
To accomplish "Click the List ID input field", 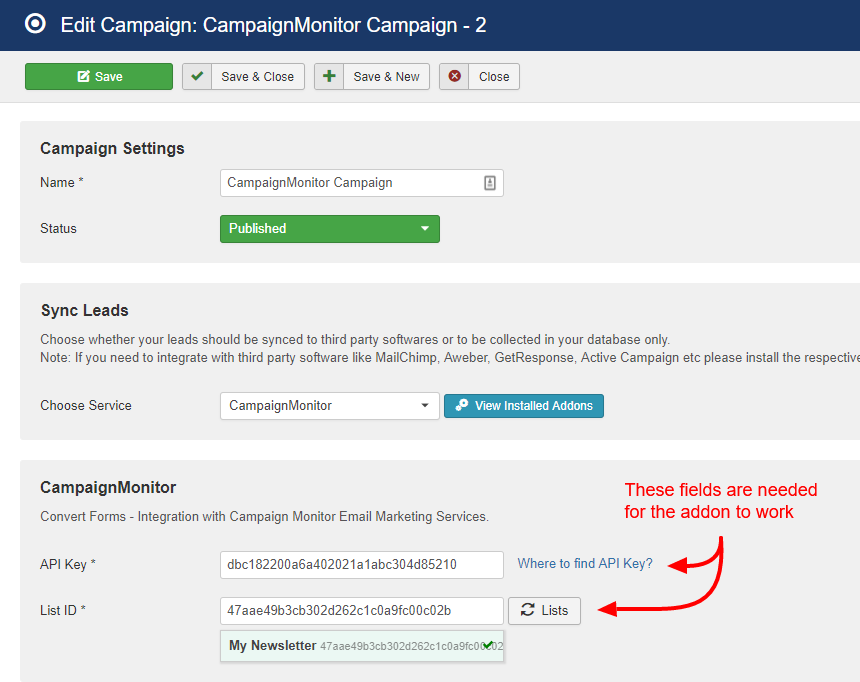I will pyautogui.click(x=361, y=611).
